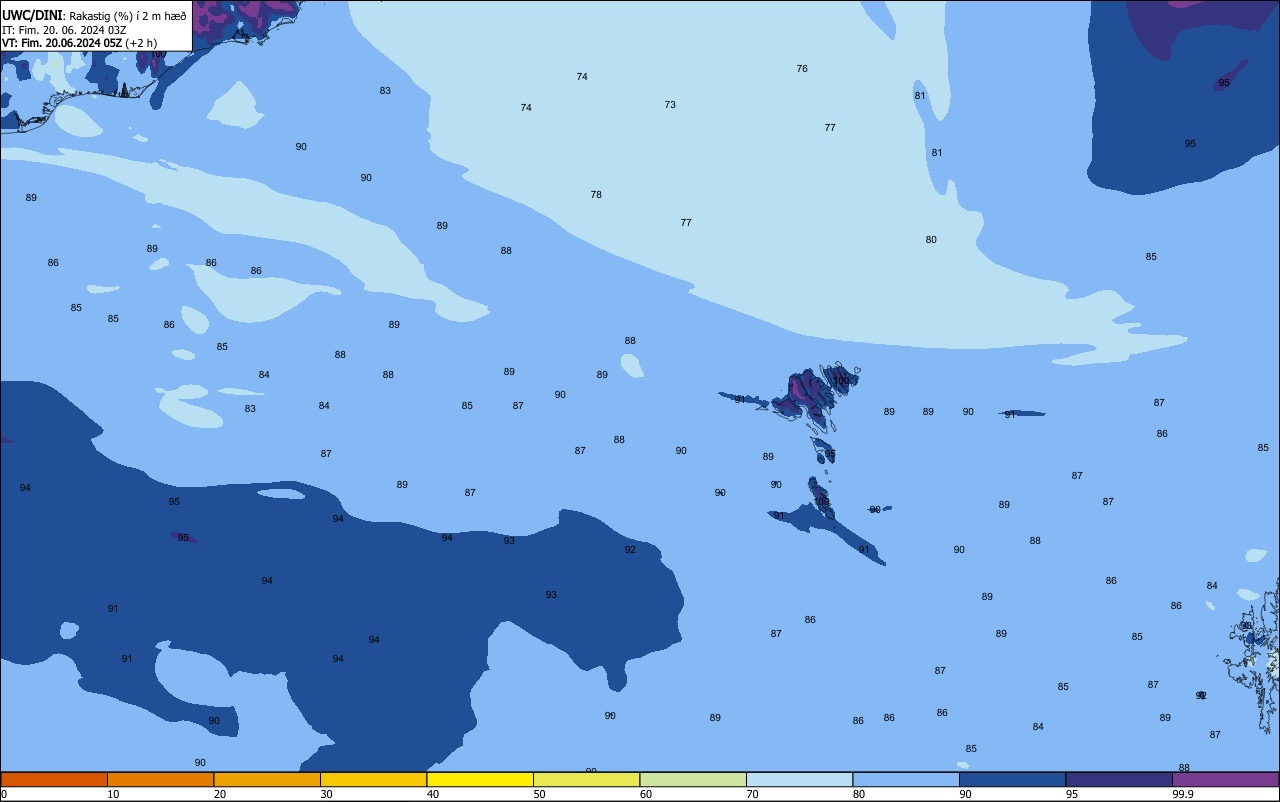Click the 40–50 bright yellow legend swatch

480,779
